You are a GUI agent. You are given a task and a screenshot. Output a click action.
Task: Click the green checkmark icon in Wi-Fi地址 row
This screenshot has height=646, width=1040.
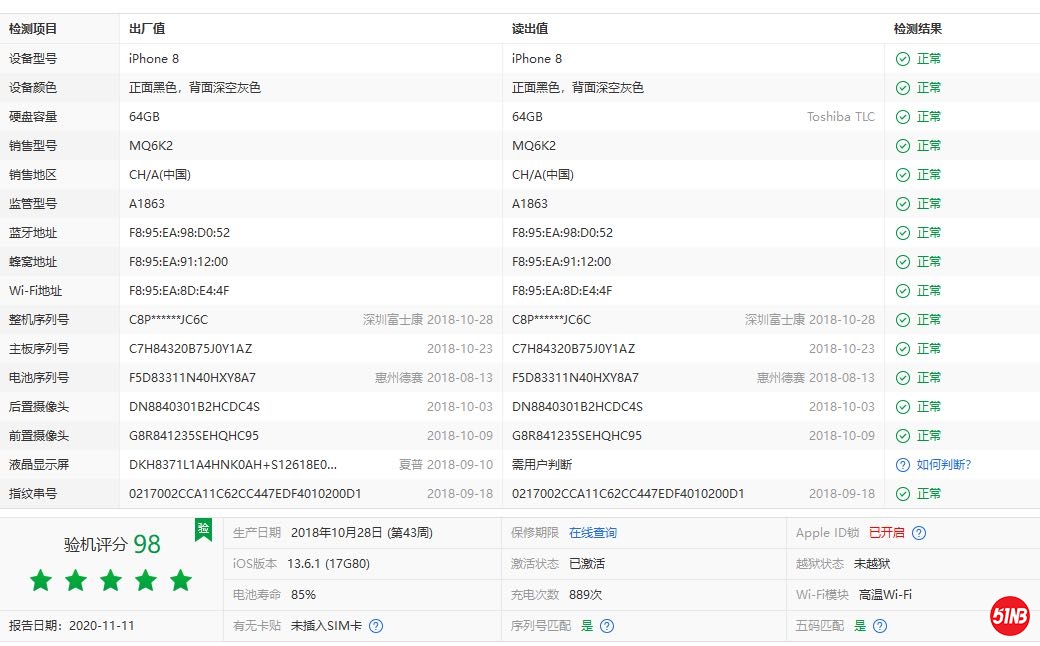903,291
